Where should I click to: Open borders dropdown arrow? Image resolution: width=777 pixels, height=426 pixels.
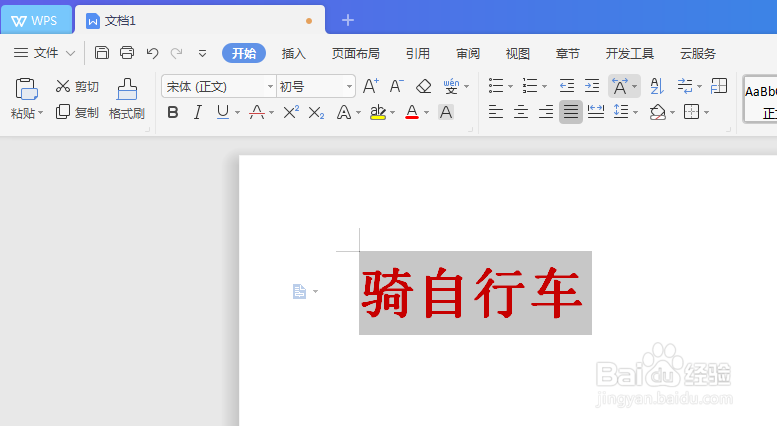pos(706,113)
